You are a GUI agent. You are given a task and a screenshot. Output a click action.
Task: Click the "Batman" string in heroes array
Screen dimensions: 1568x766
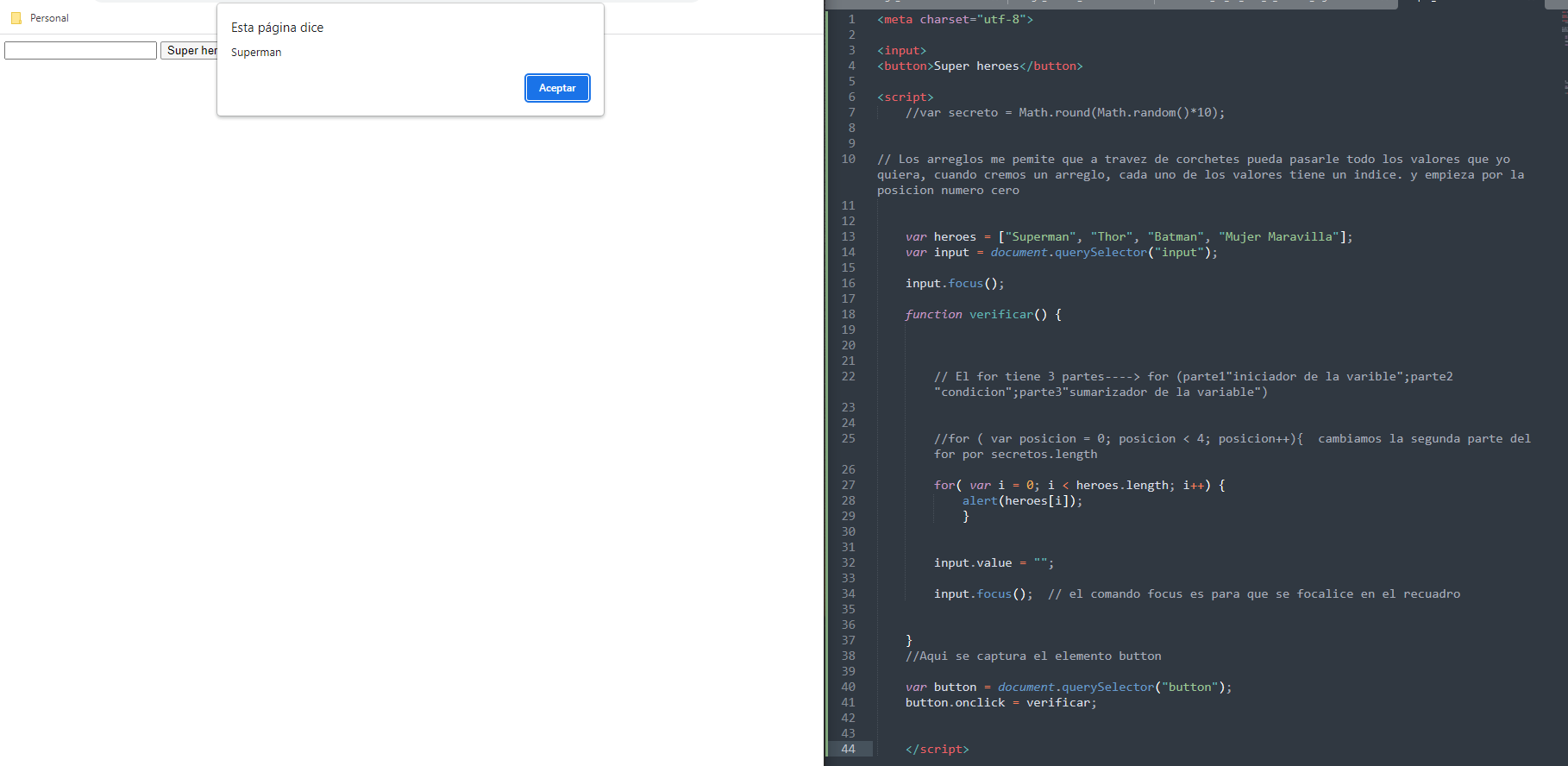point(1176,236)
